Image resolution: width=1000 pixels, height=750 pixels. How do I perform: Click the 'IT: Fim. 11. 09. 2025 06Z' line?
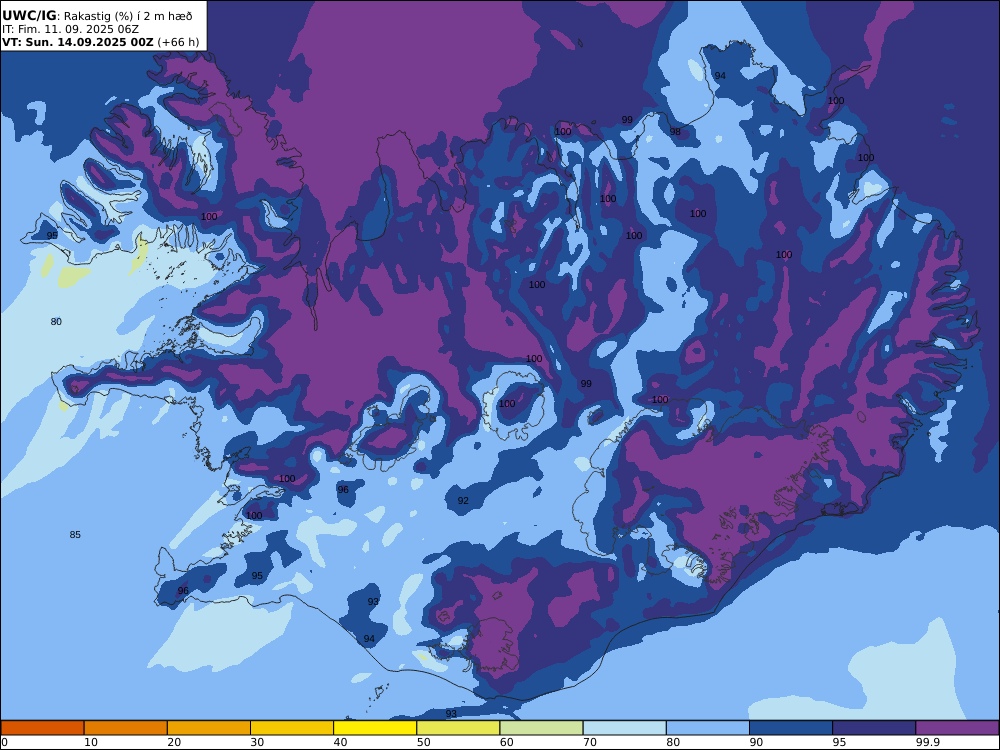point(70,29)
